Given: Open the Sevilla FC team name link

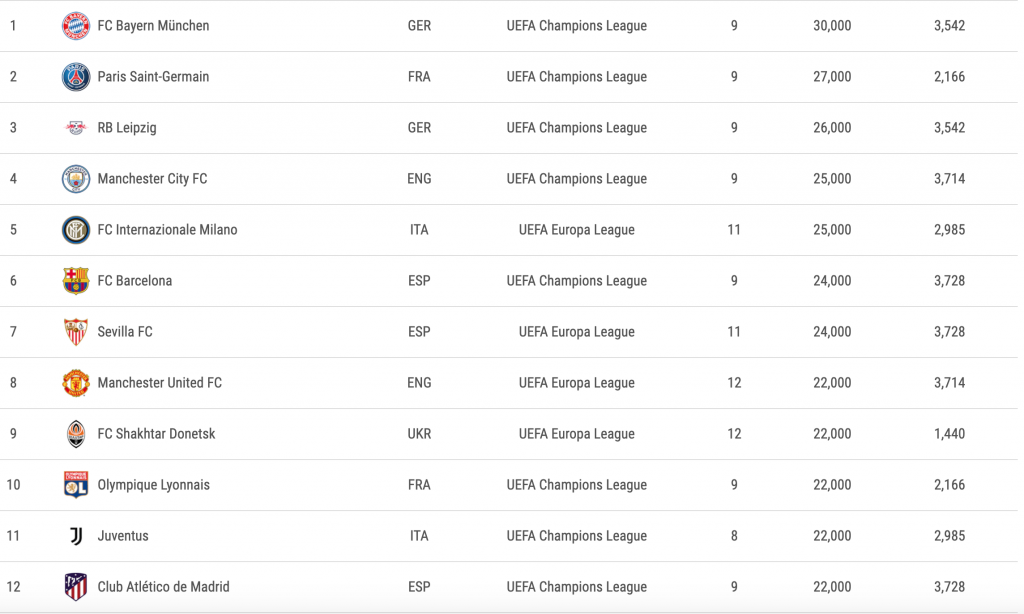Looking at the screenshot, I should point(125,332).
